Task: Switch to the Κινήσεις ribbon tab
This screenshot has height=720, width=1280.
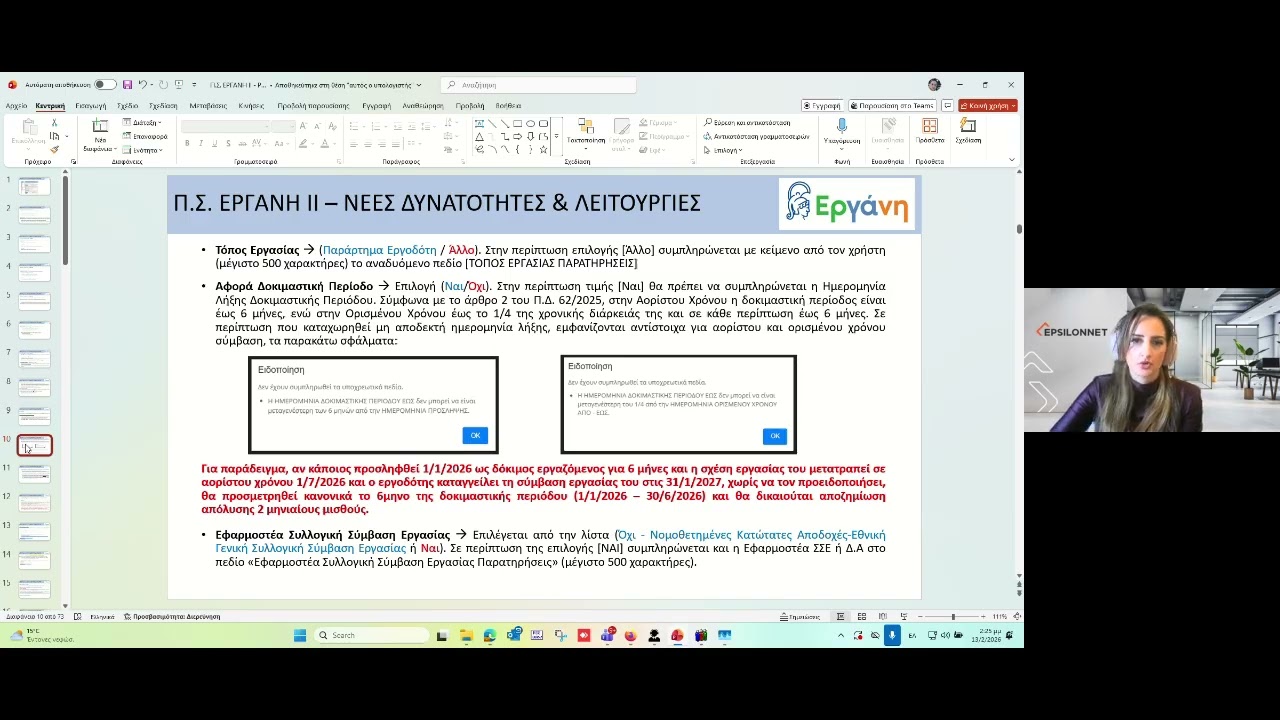Action: (x=251, y=105)
